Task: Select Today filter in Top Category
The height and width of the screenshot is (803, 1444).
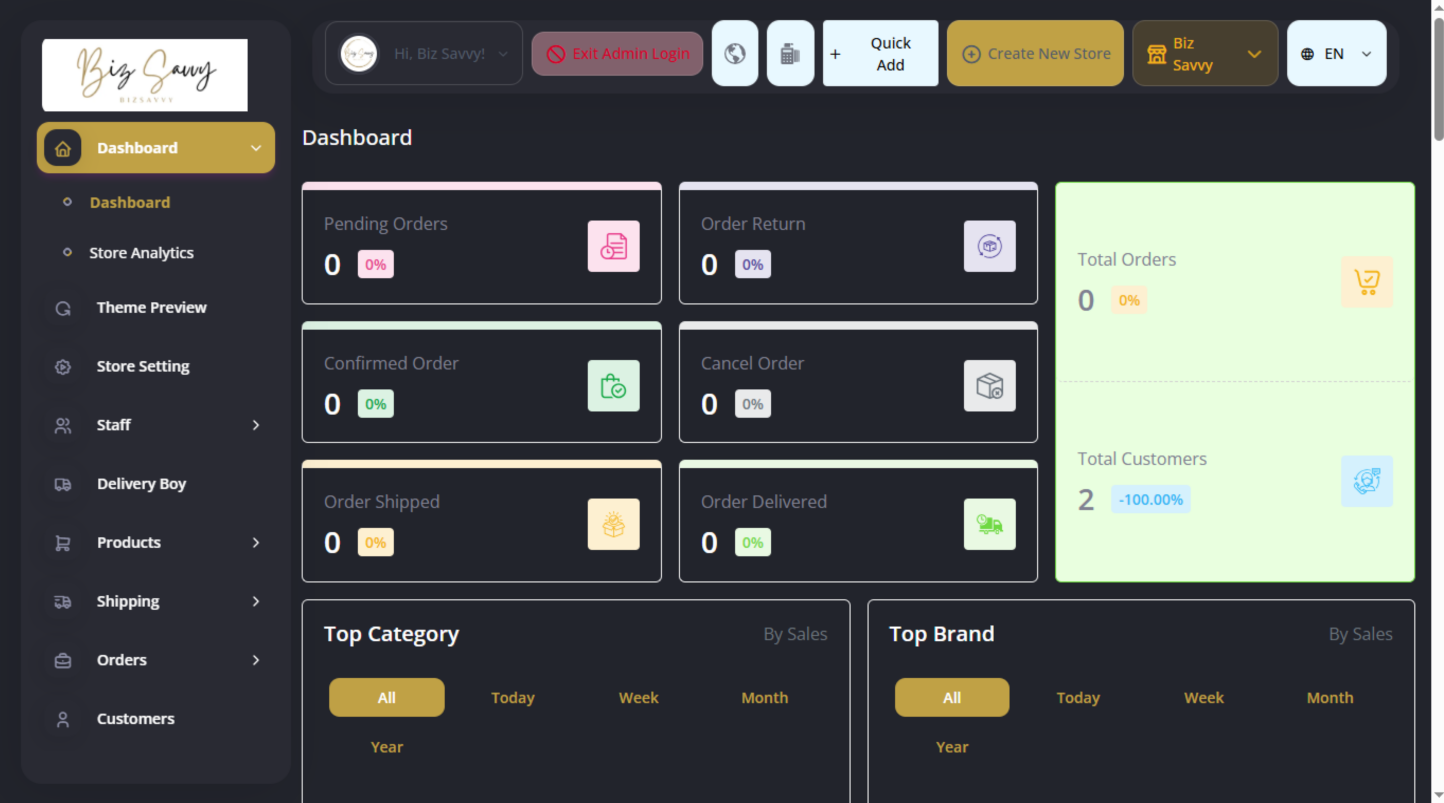Action: pyautogui.click(x=512, y=698)
